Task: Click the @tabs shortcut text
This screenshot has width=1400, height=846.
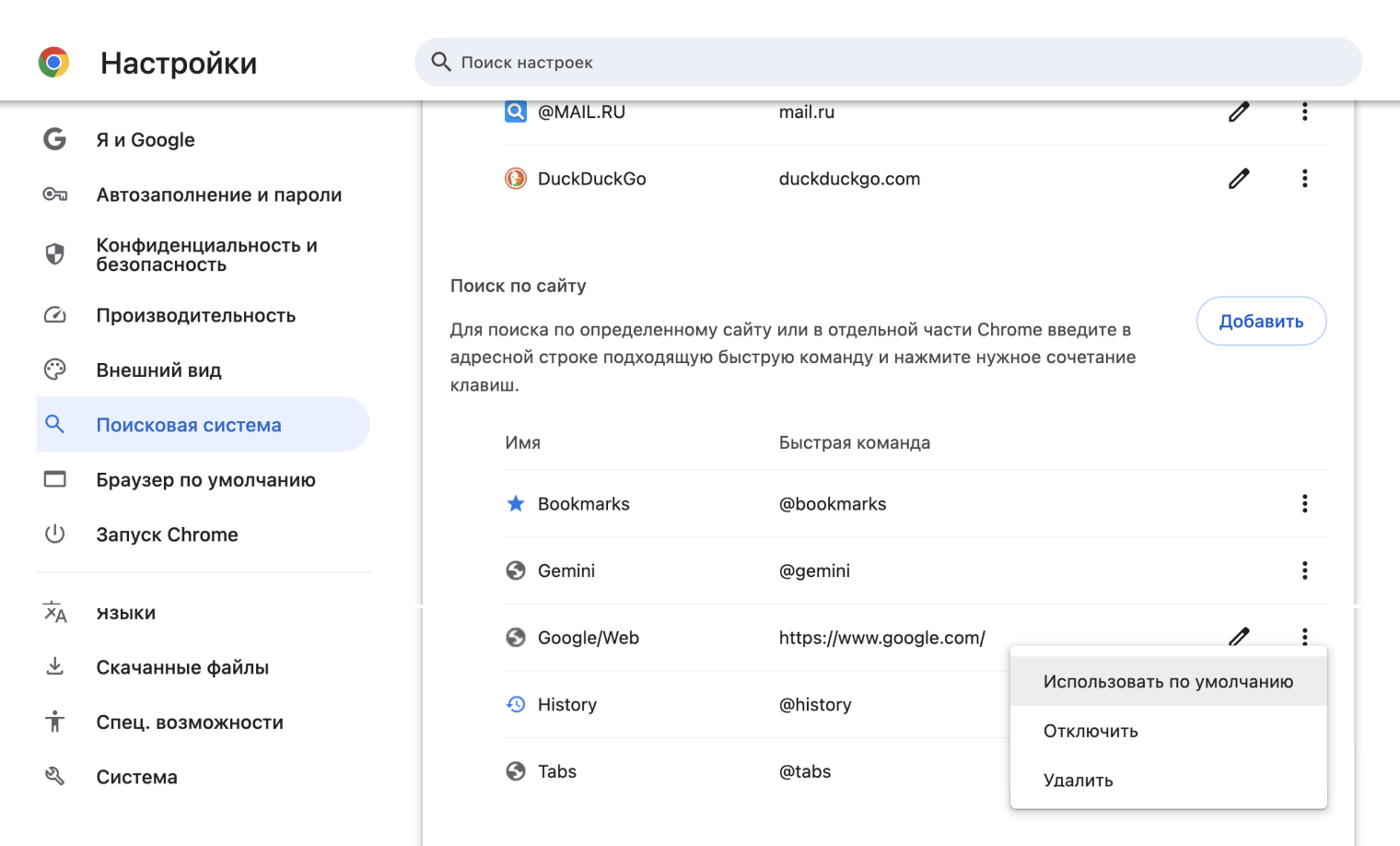Action: (x=805, y=771)
